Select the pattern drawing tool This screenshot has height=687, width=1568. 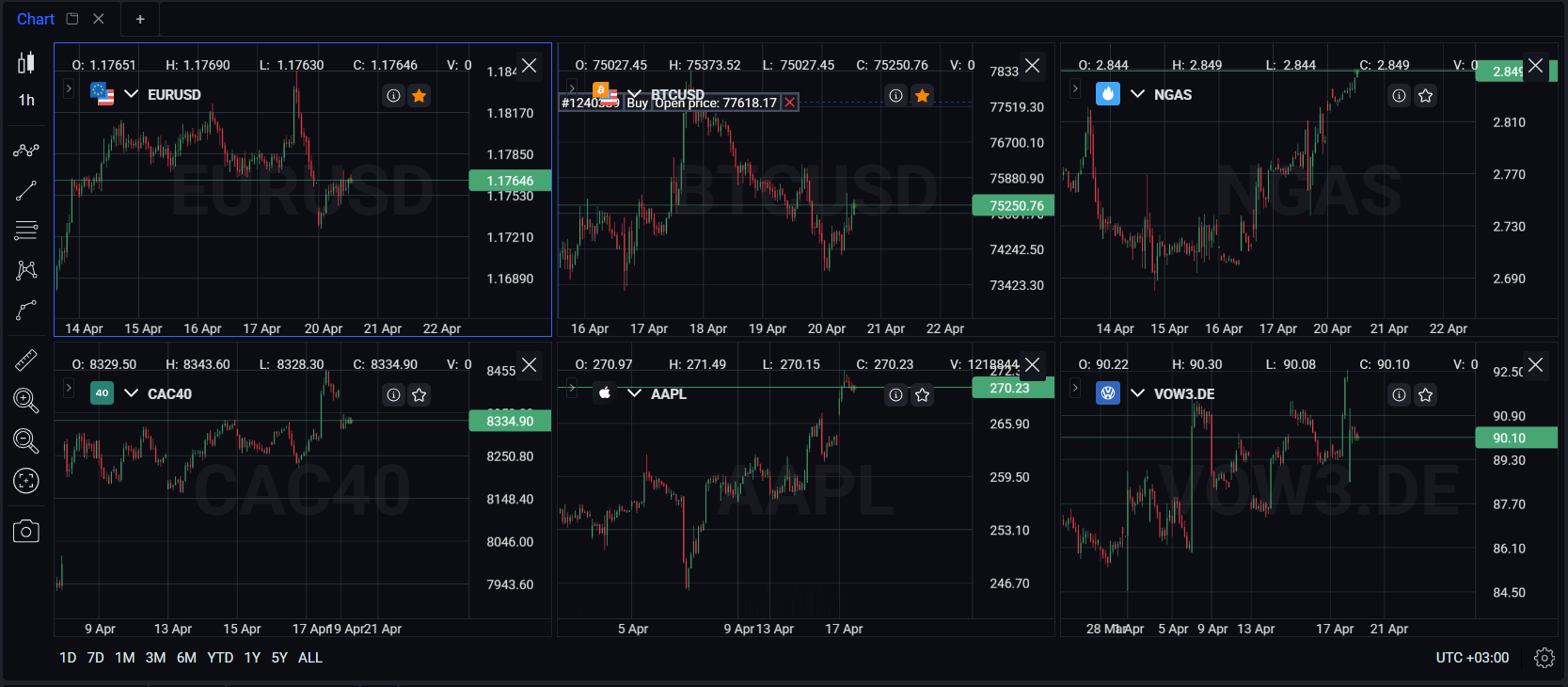pyautogui.click(x=26, y=271)
